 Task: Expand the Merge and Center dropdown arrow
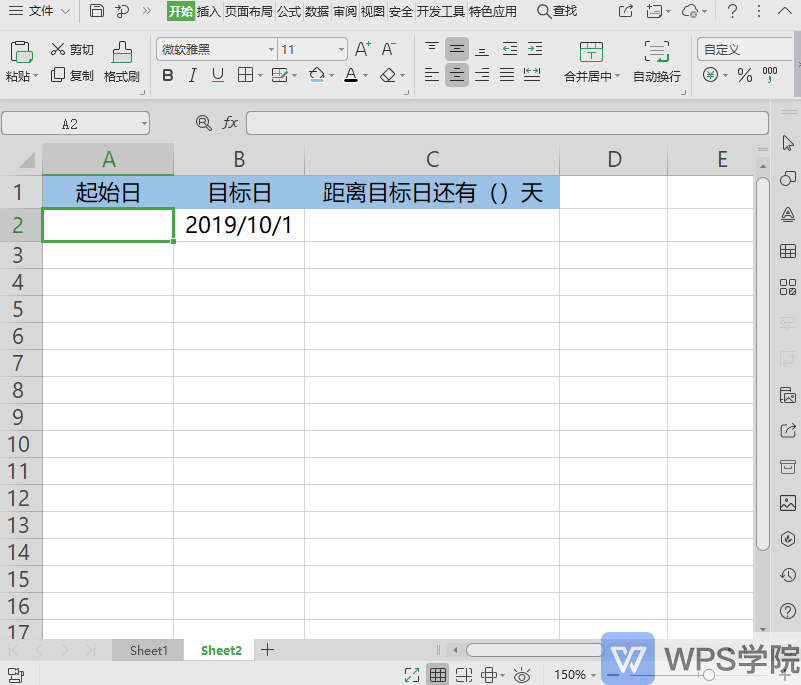click(618, 76)
